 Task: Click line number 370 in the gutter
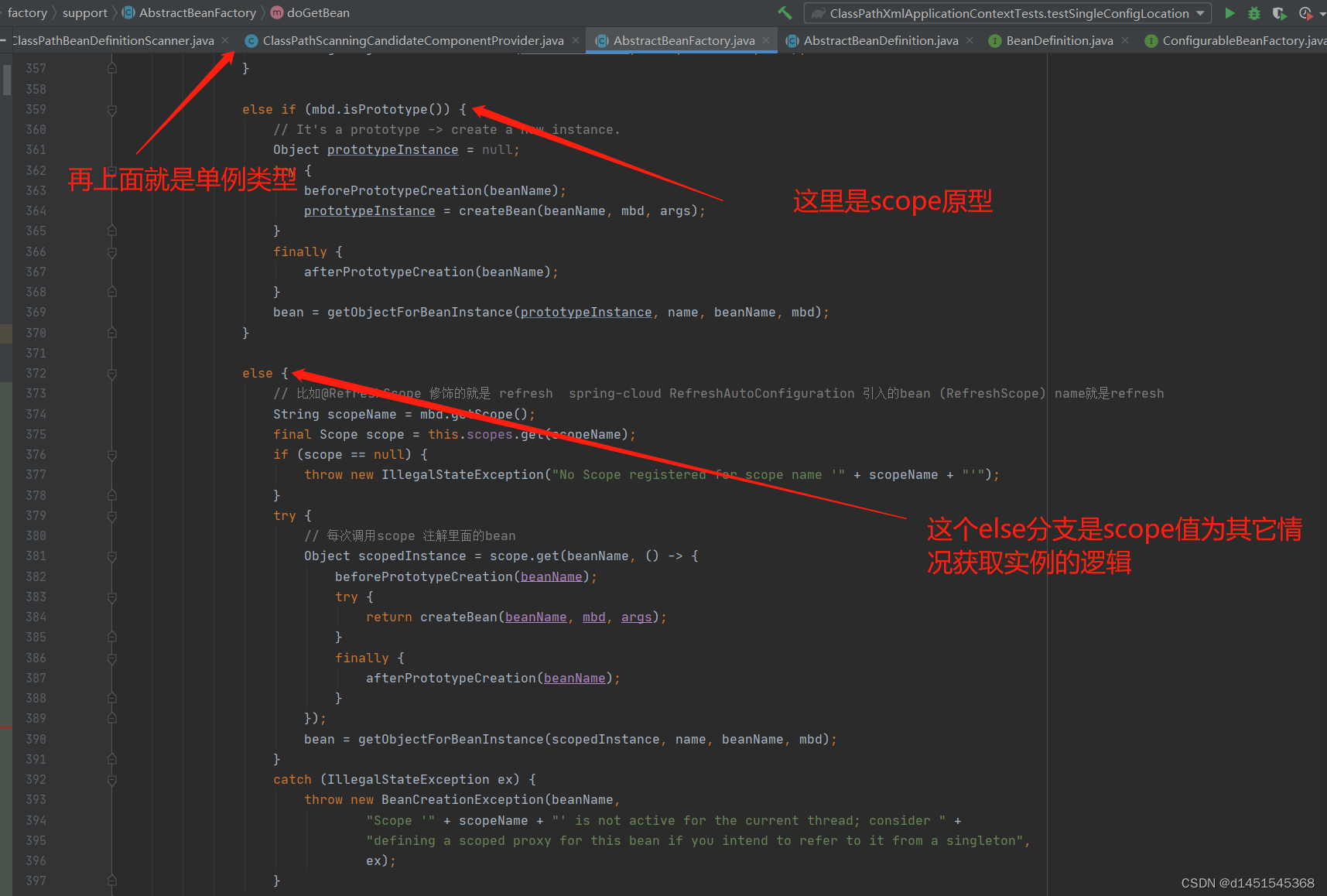click(36, 333)
